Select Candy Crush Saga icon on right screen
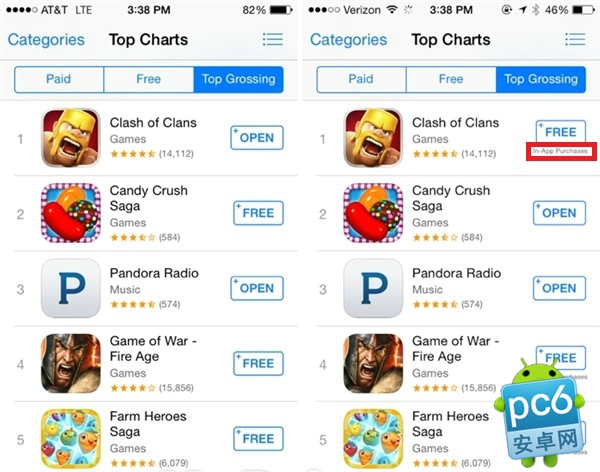Screen dimensions: 600x472 click(x=373, y=213)
